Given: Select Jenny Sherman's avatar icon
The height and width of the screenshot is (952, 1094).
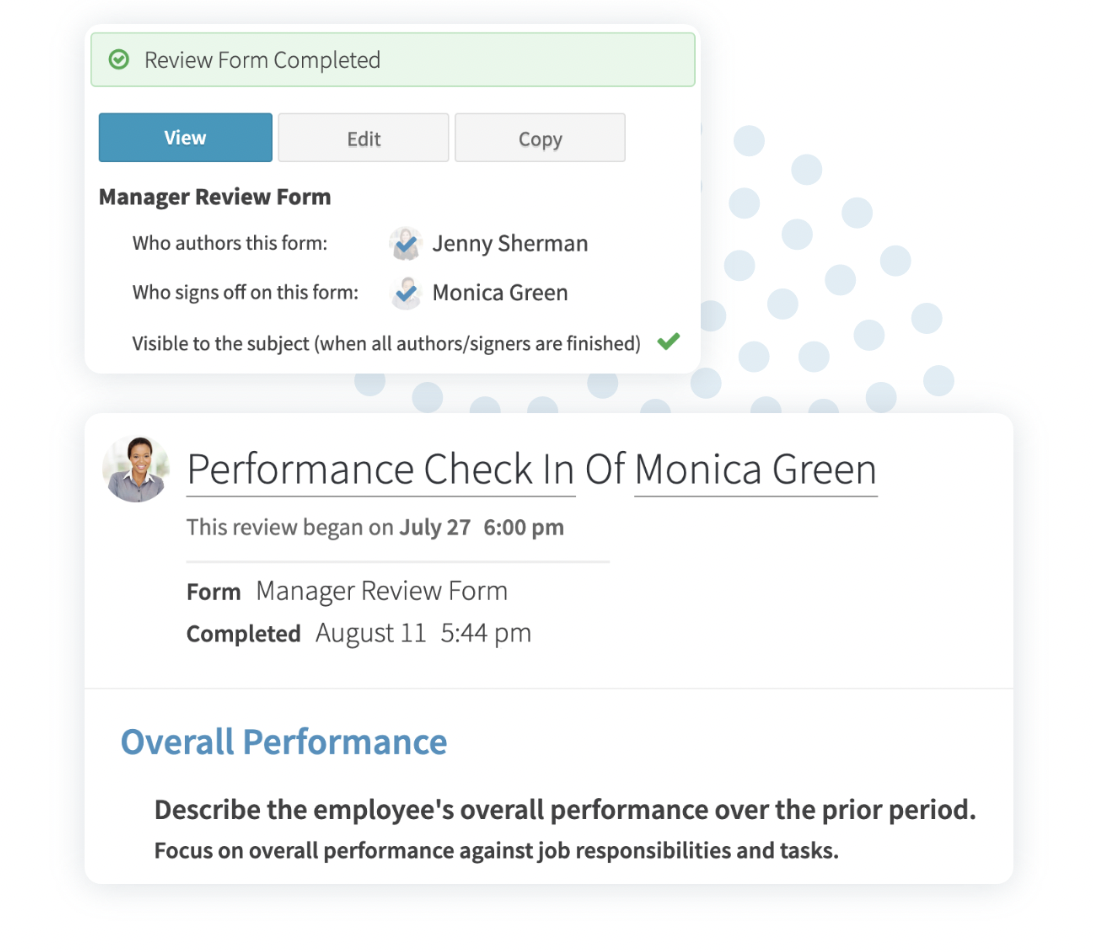Looking at the screenshot, I should click(404, 243).
